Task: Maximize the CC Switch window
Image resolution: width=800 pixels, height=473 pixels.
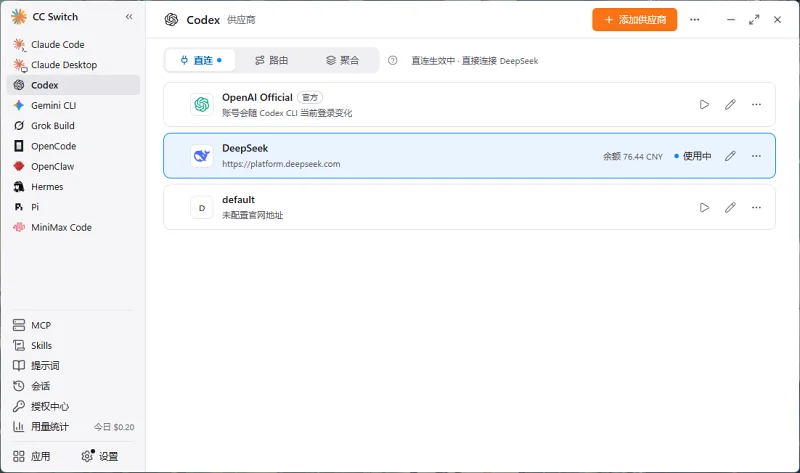Action: tap(754, 19)
